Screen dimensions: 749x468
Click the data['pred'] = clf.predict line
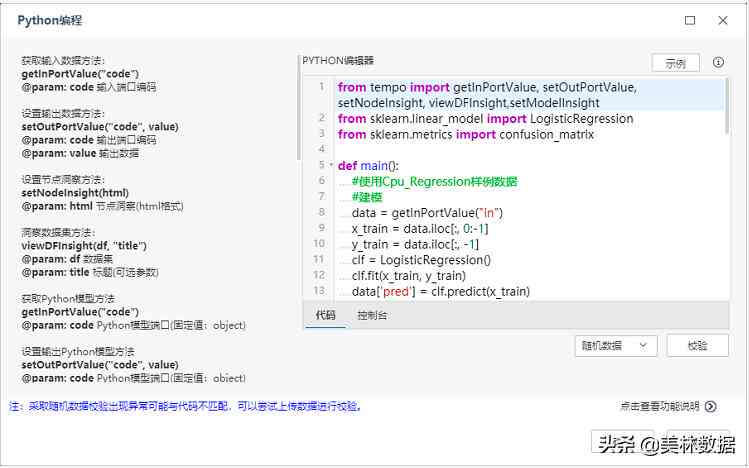click(440, 291)
